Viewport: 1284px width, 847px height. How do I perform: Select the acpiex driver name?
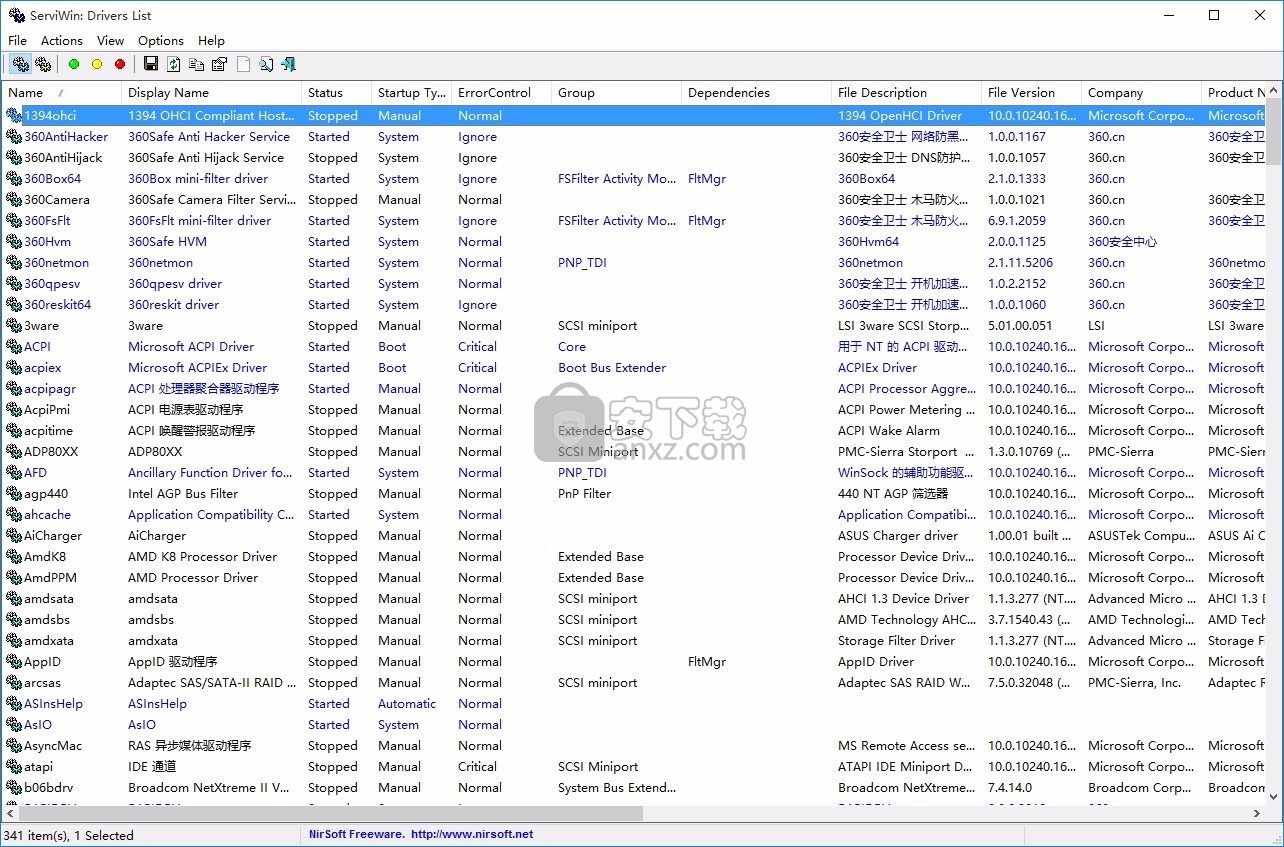(43, 368)
